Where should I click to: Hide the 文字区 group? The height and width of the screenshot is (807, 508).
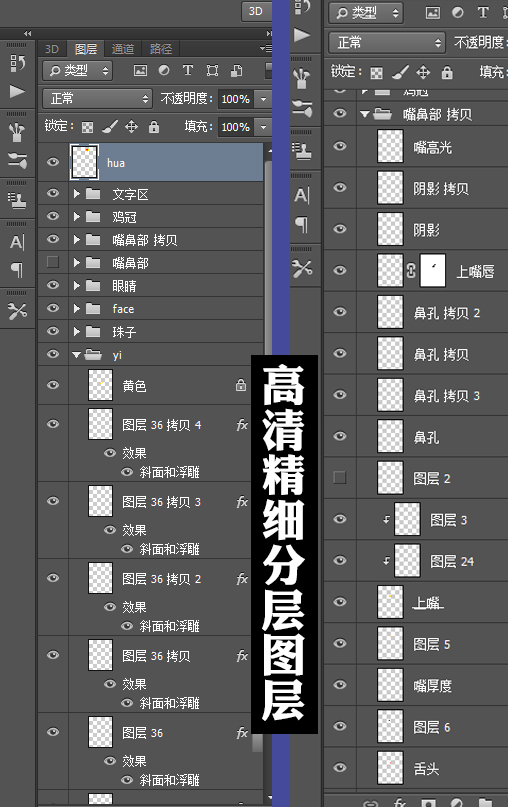[x=53, y=193]
